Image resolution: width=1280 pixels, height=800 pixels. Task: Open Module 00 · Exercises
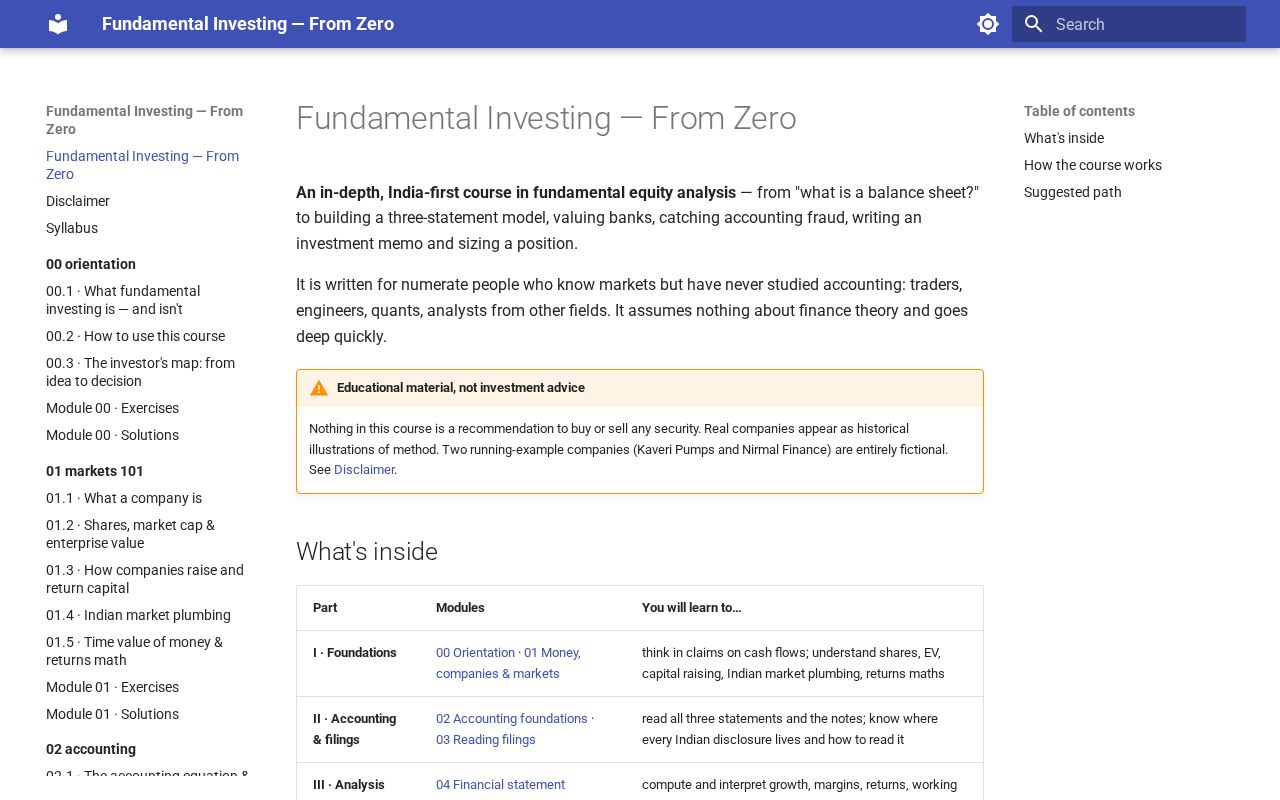(112, 408)
